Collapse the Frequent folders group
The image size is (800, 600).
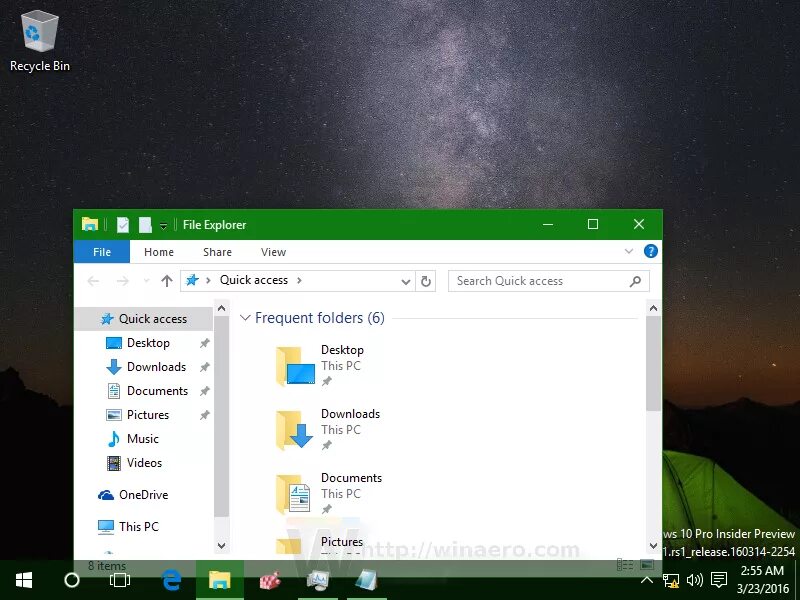click(x=245, y=318)
